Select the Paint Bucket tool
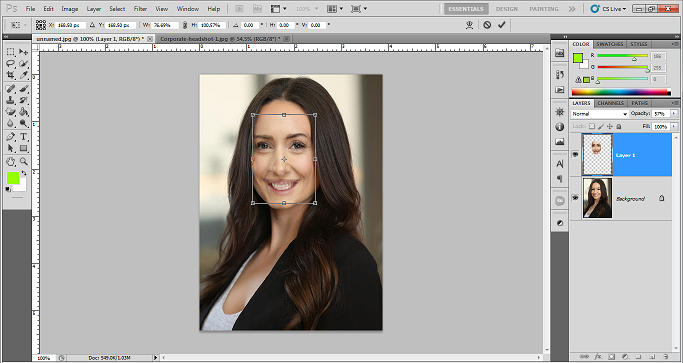 [x=24, y=112]
